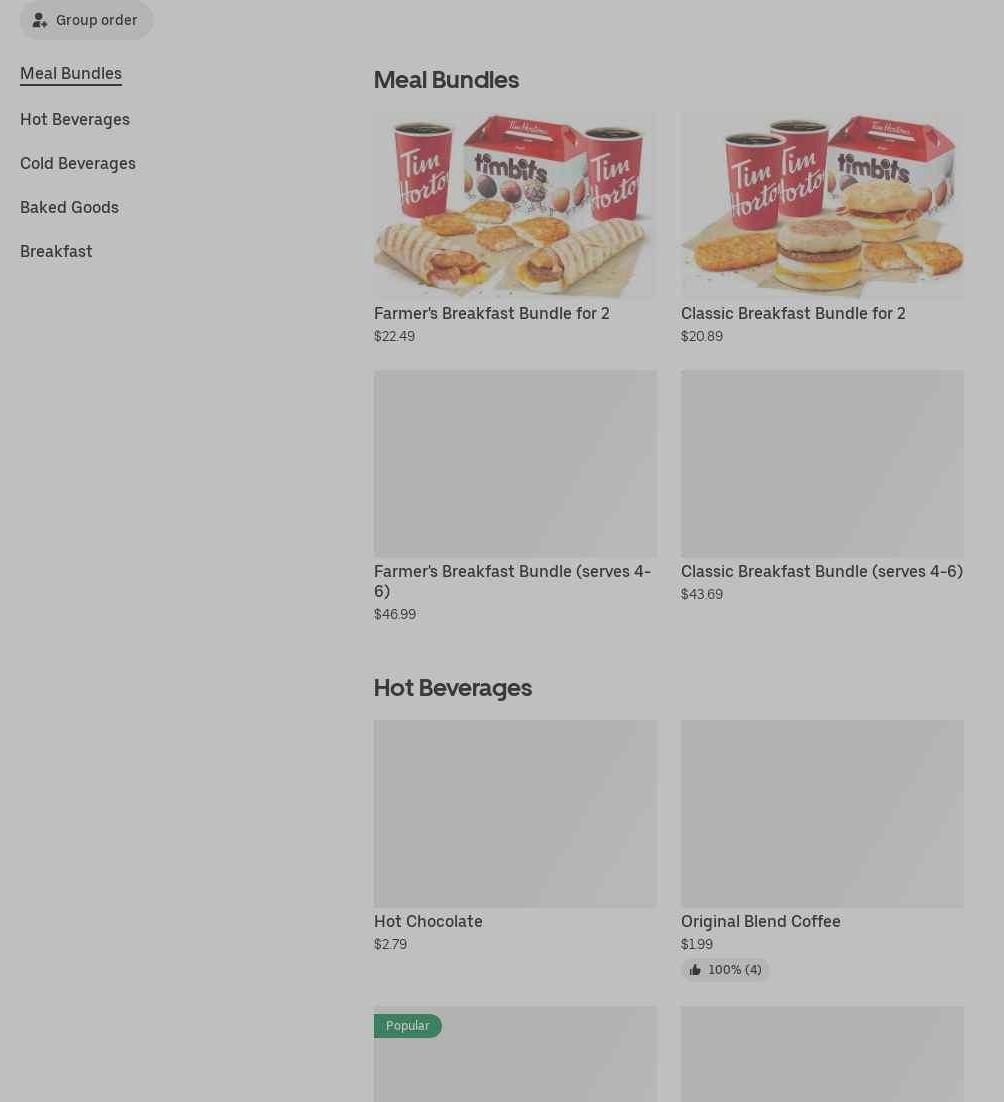Click thumbs-up icon under Original Blend Coffee
Screen dimensions: 1004x1102
click(695, 970)
